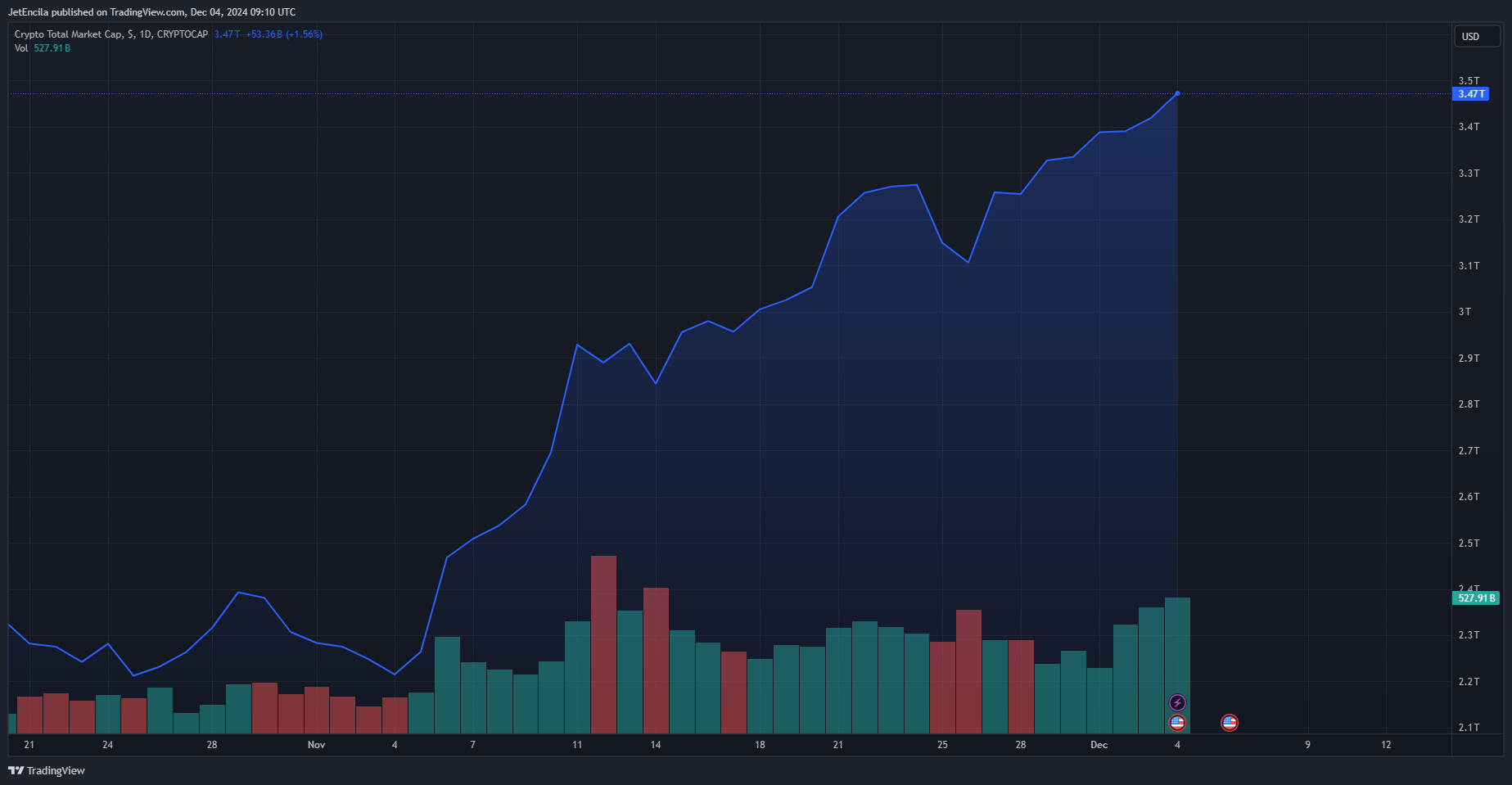
Task: Click the 2.2T price axis label
Action: point(1469,682)
